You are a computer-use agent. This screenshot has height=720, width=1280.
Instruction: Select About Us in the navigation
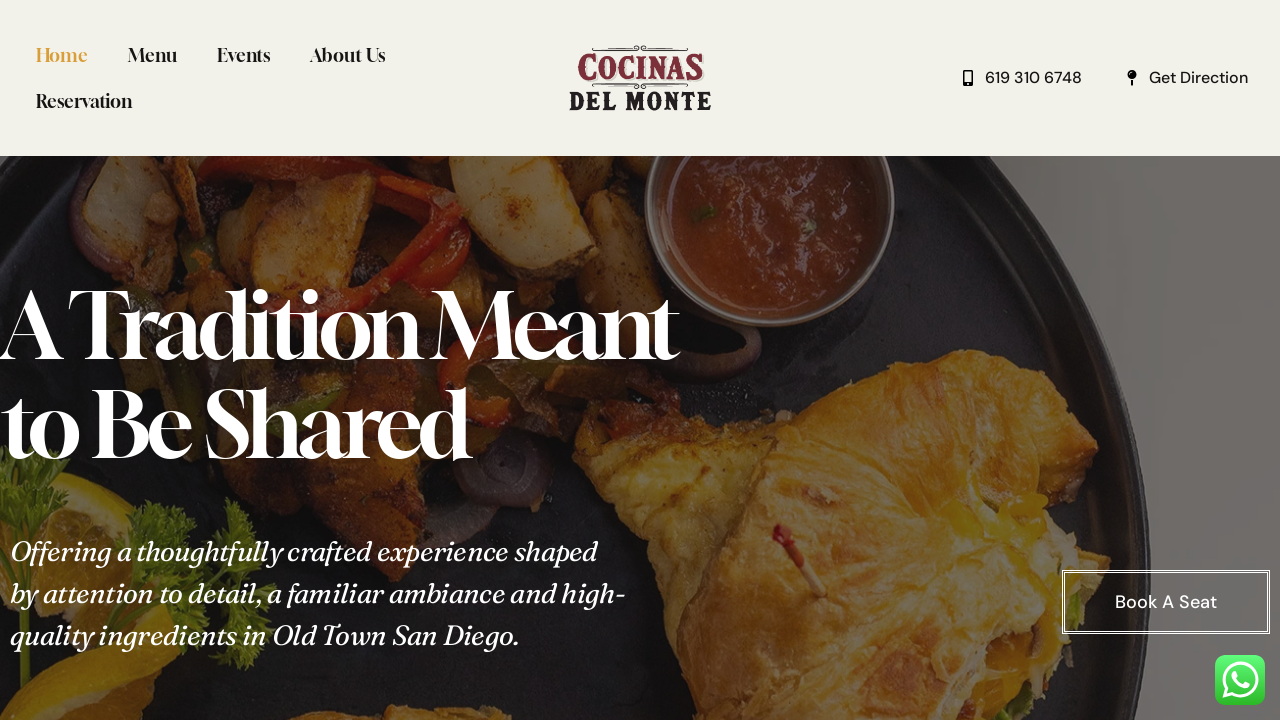[347, 55]
